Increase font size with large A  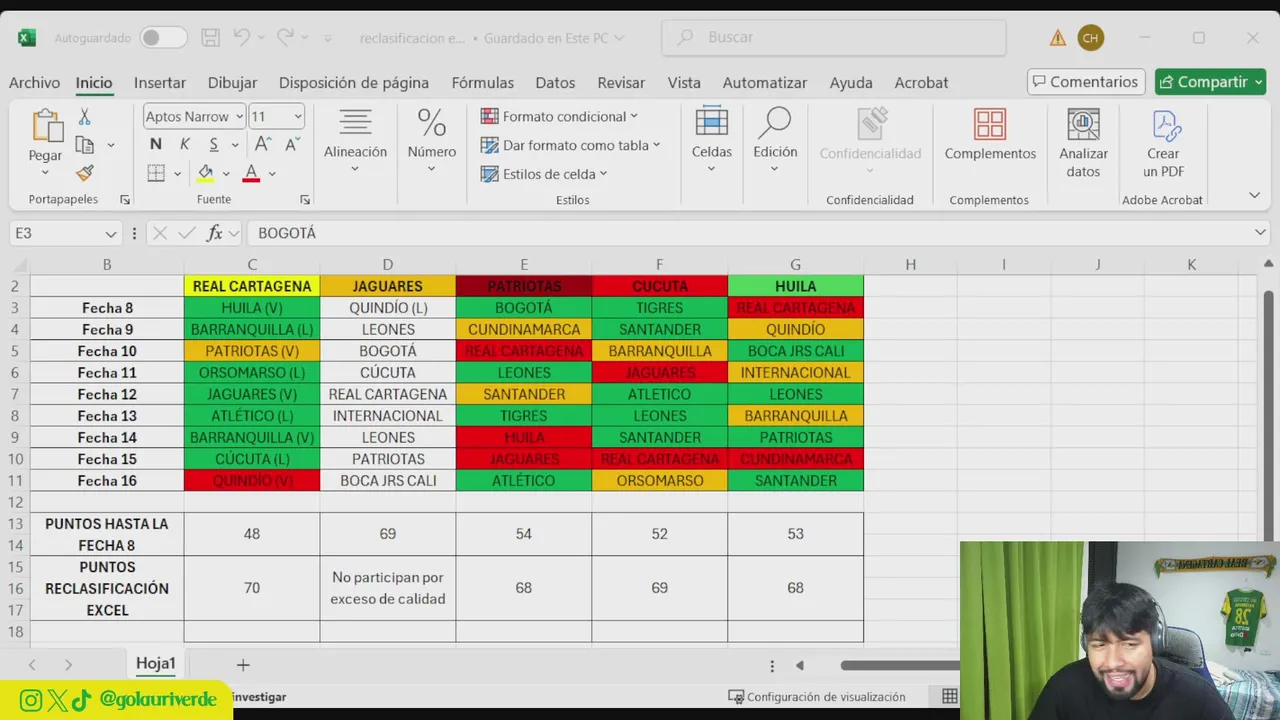264,144
